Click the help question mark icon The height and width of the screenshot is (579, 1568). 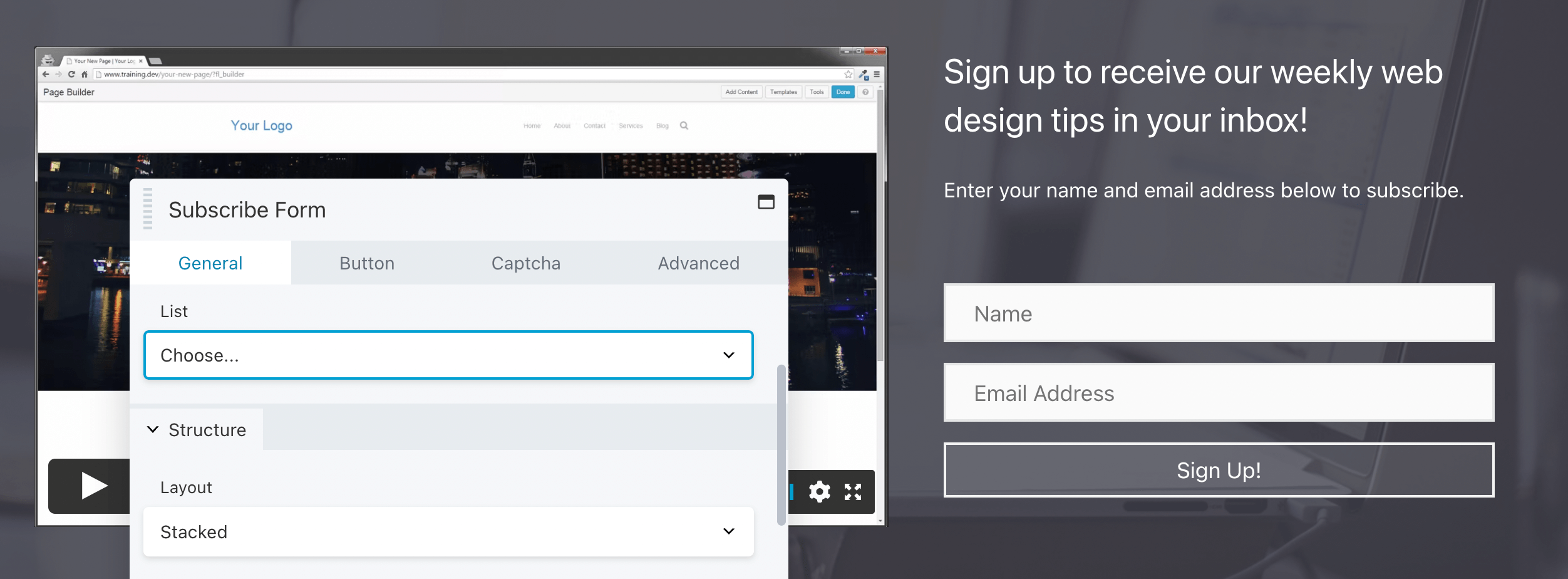click(x=865, y=92)
